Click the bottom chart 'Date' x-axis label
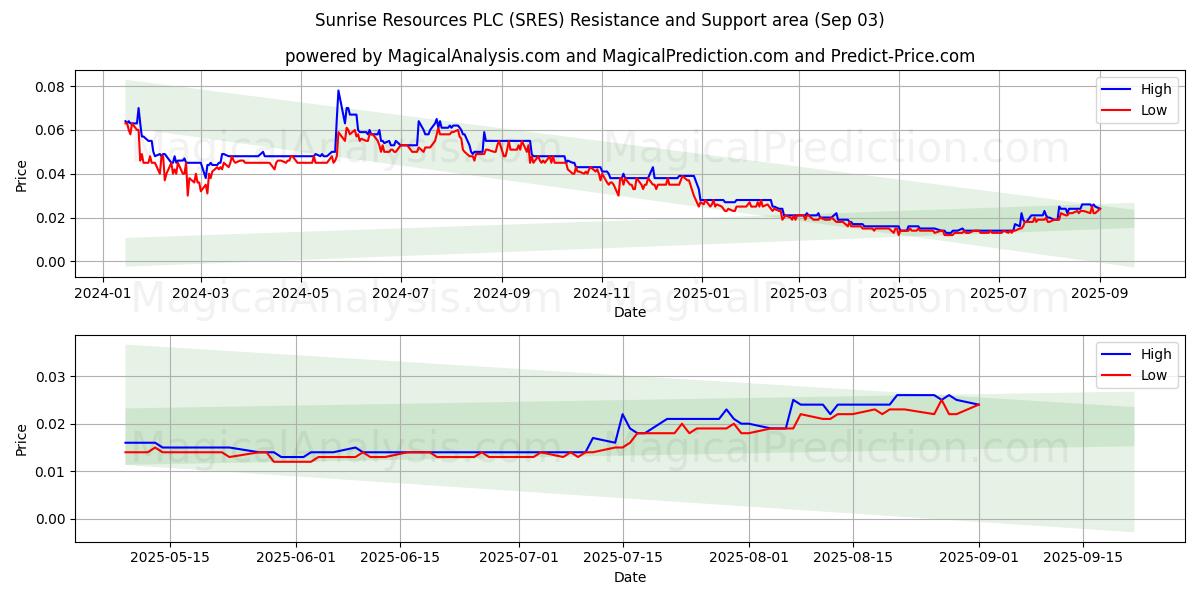The image size is (1200, 600). [x=630, y=577]
